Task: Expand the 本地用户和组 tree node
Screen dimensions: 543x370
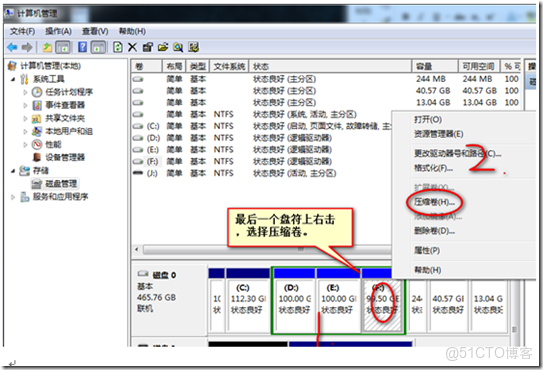Action: 25,132
